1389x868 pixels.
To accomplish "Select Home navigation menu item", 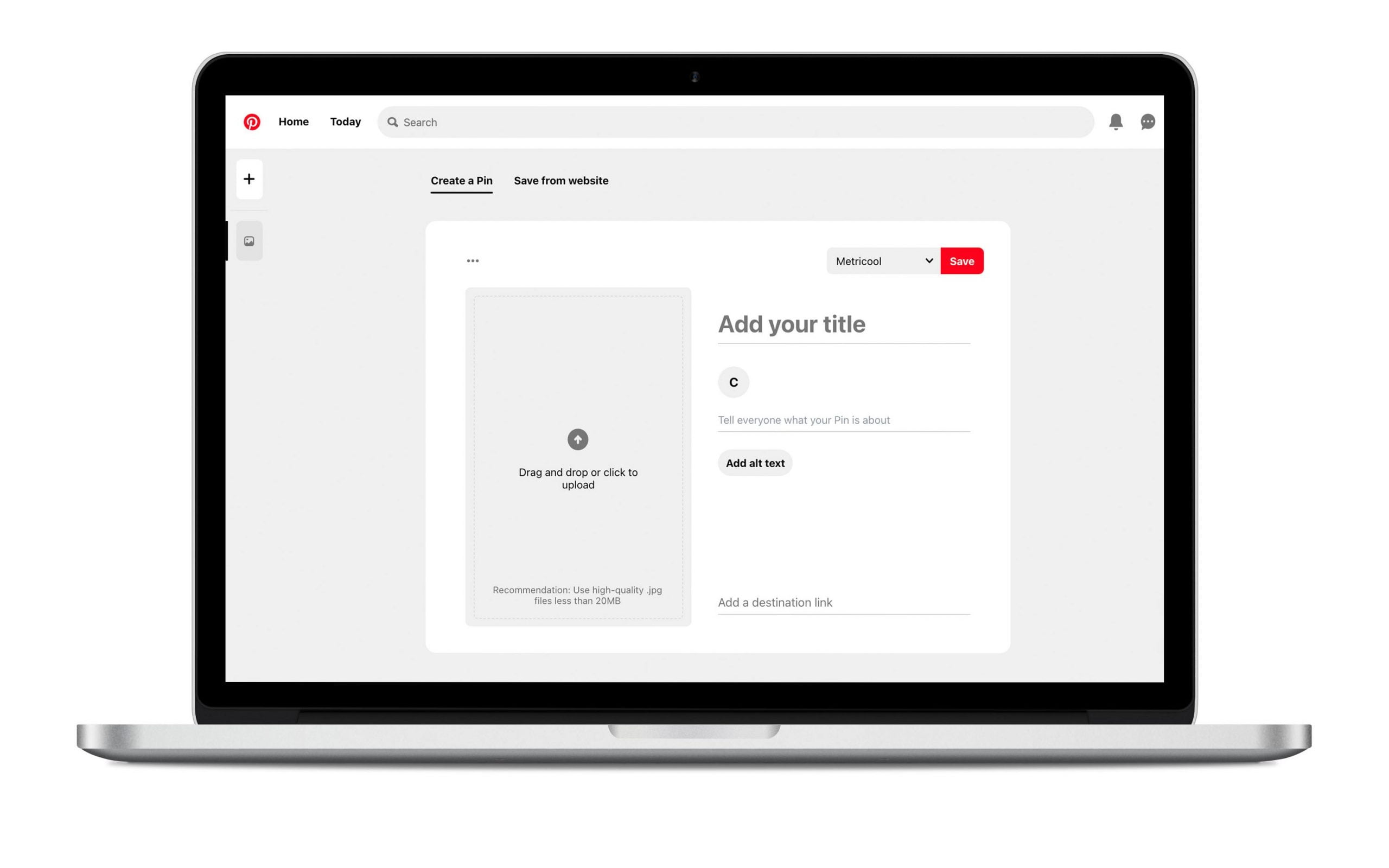I will (294, 122).
